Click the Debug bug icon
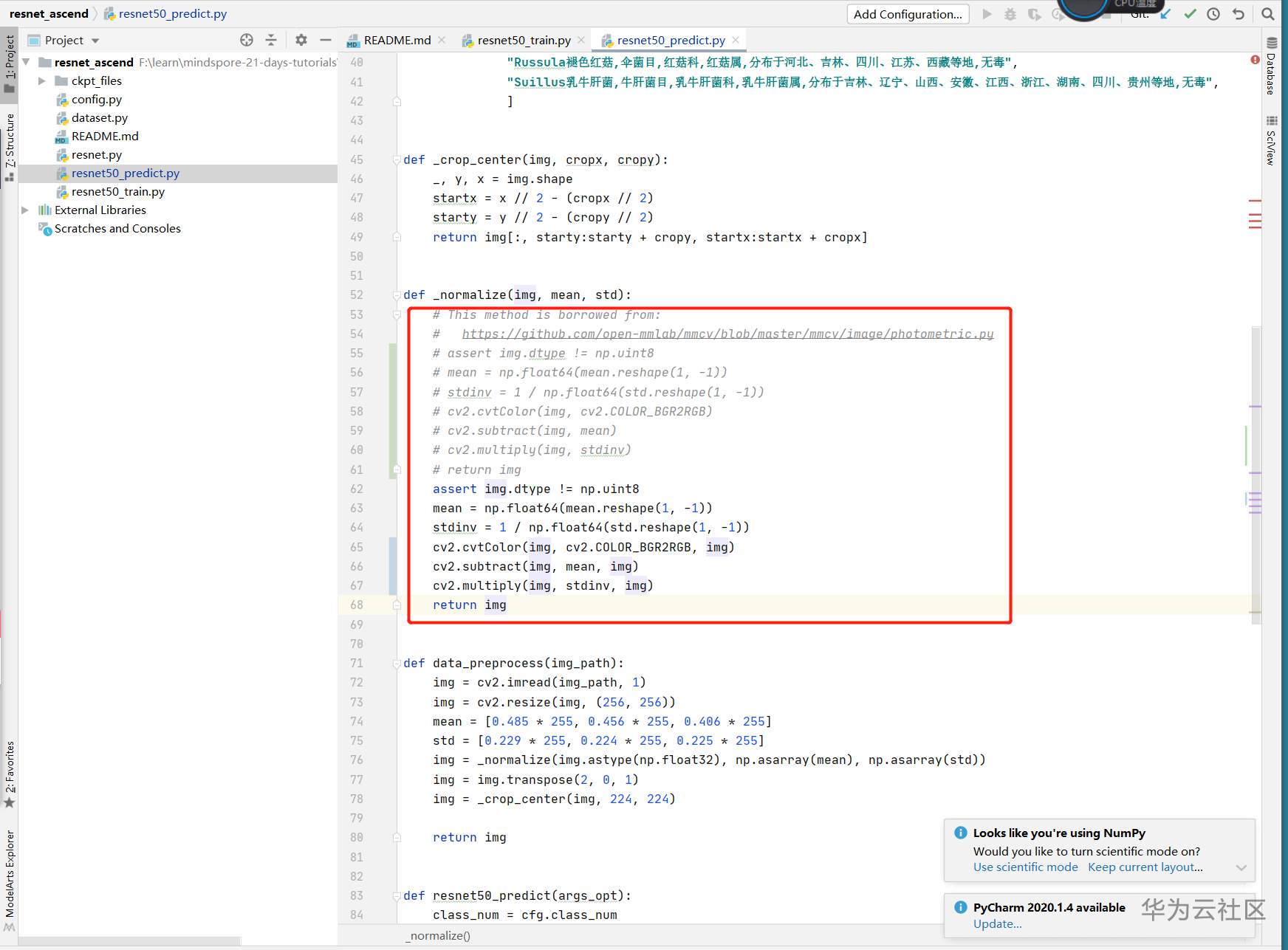Screen dimensions: 1288x950 pyautogui.click(x=1010, y=14)
